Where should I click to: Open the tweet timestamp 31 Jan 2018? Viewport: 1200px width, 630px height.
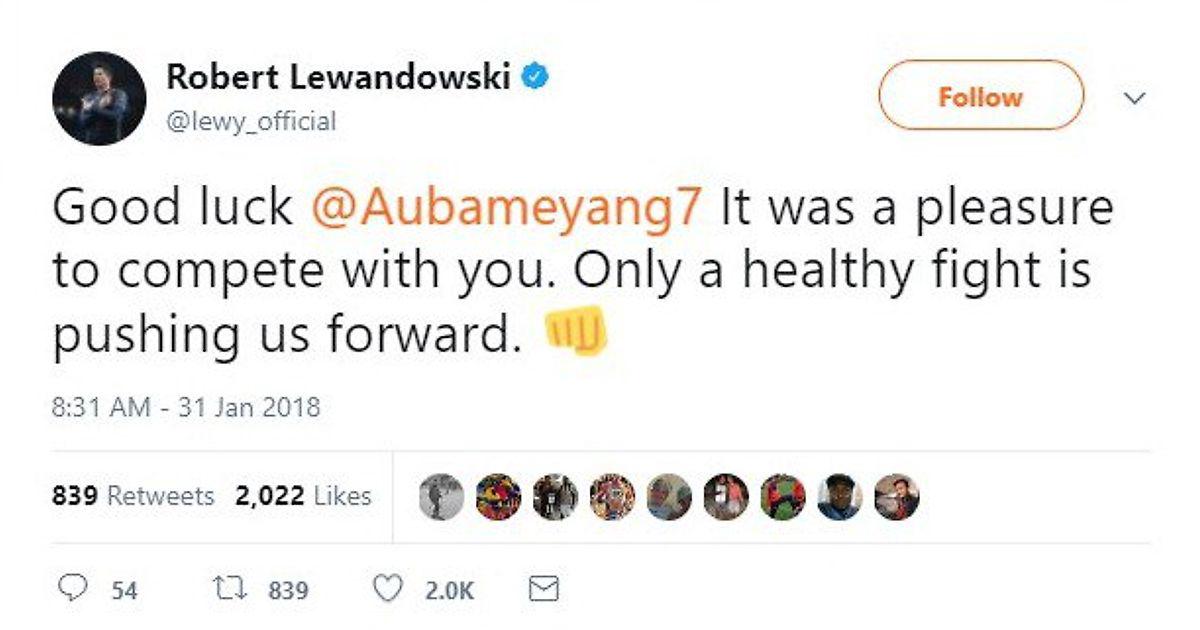(186, 408)
